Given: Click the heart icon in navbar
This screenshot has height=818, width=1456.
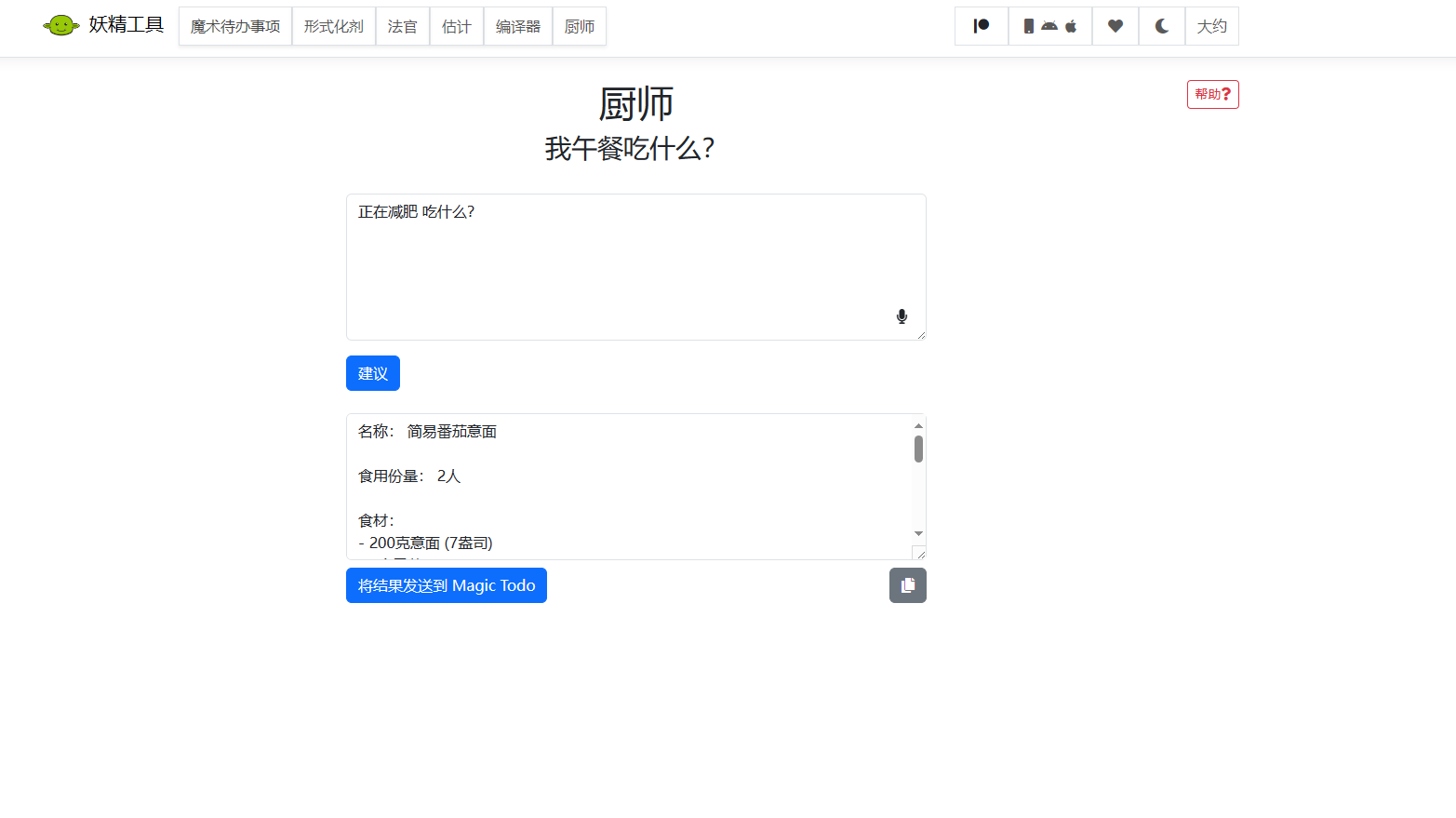Looking at the screenshot, I should coord(1115,26).
